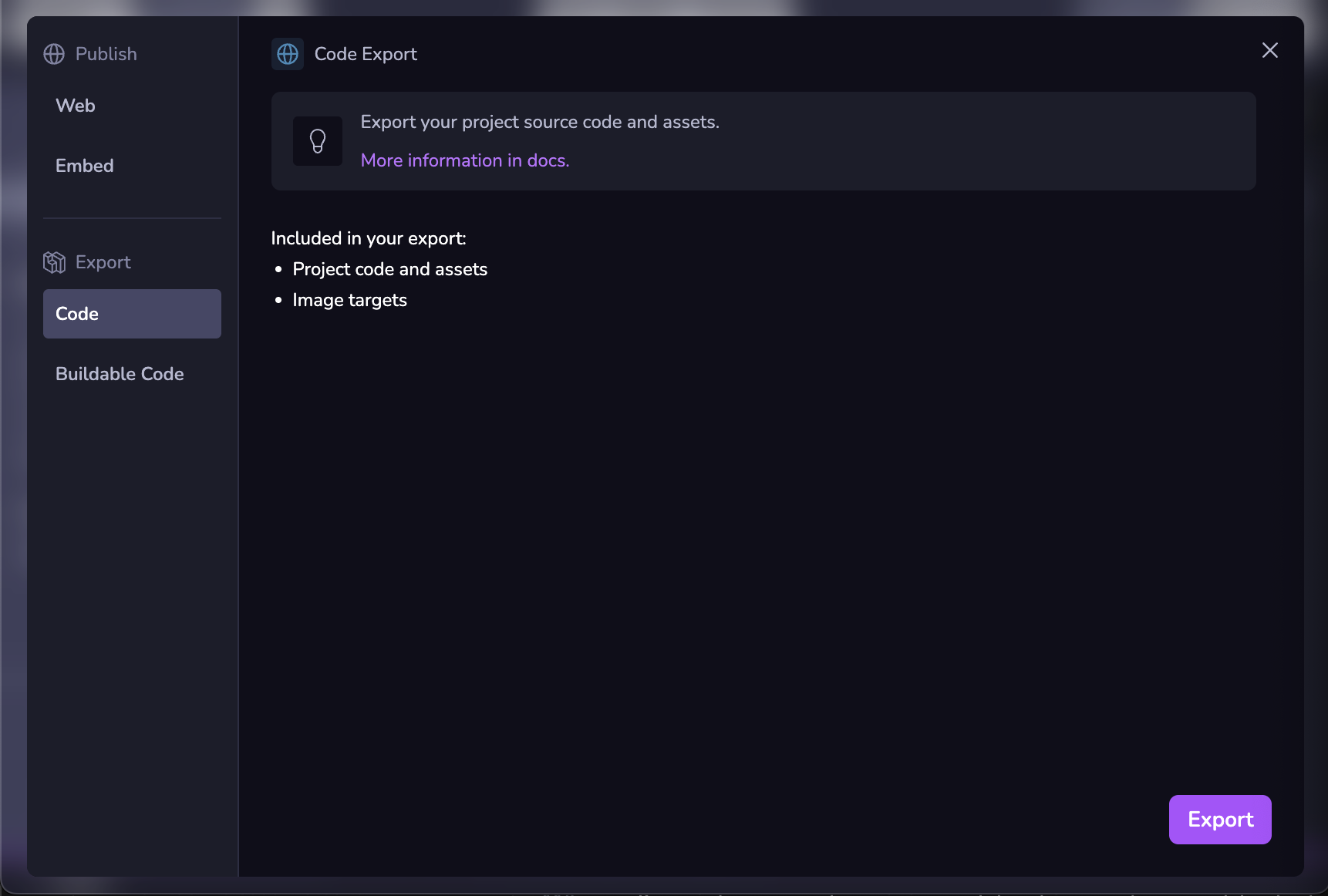Click the 'Project code and assets' list item
This screenshot has height=896, width=1328.
coord(390,269)
